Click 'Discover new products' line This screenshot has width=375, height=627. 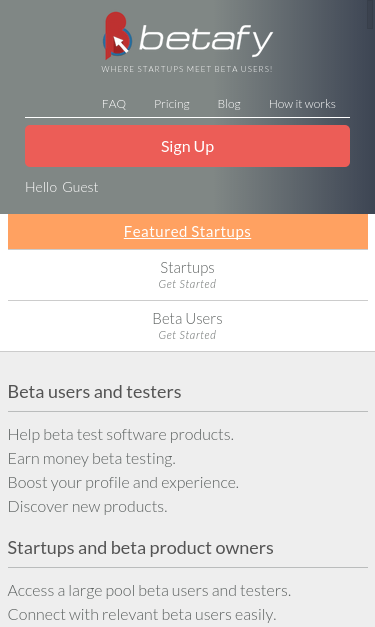tap(88, 507)
